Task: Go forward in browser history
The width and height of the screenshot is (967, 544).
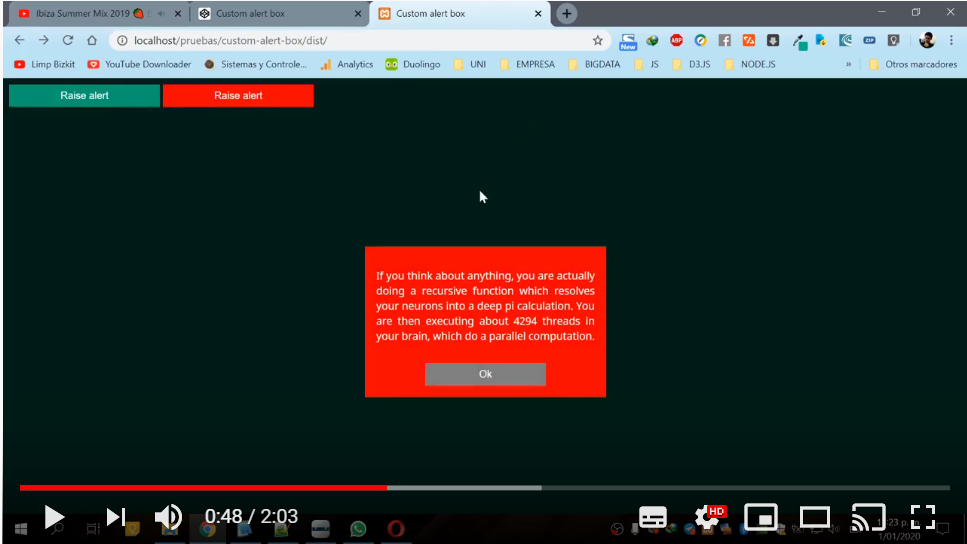Action: coord(43,40)
